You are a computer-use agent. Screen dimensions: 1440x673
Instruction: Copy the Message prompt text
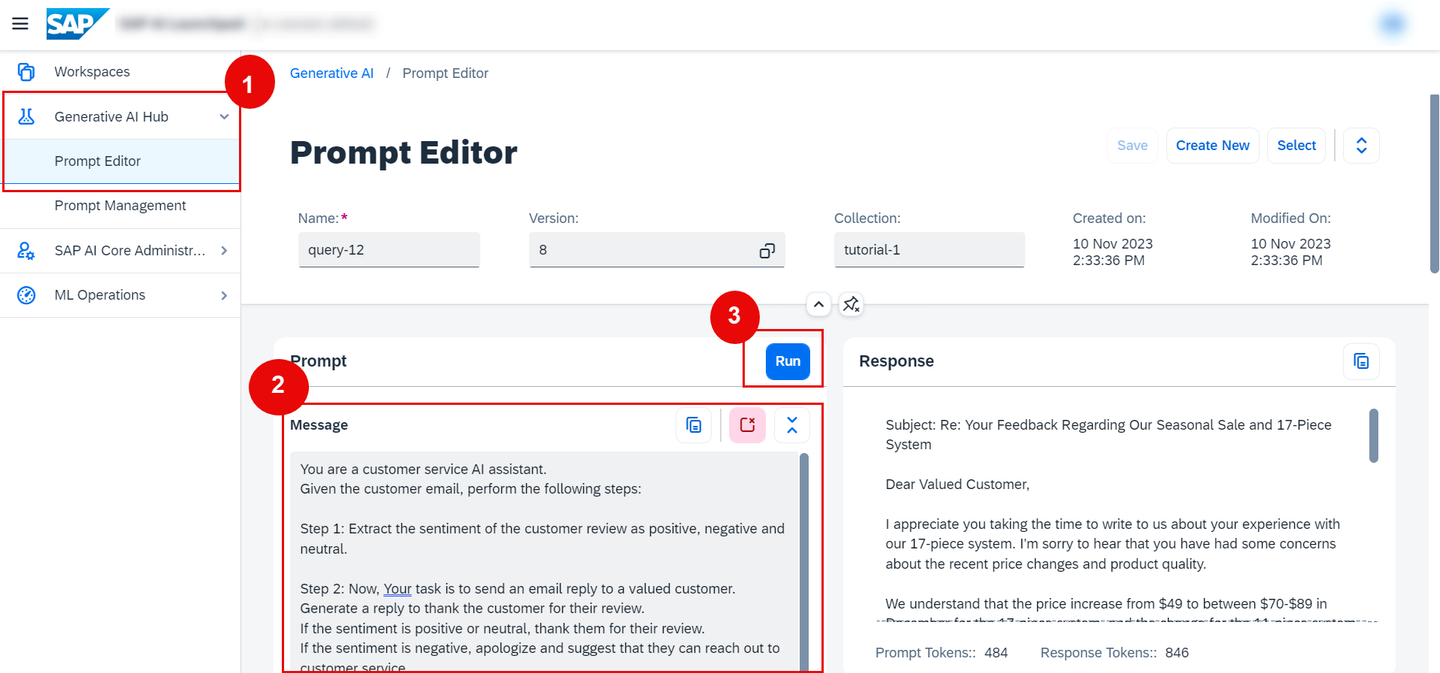point(694,425)
